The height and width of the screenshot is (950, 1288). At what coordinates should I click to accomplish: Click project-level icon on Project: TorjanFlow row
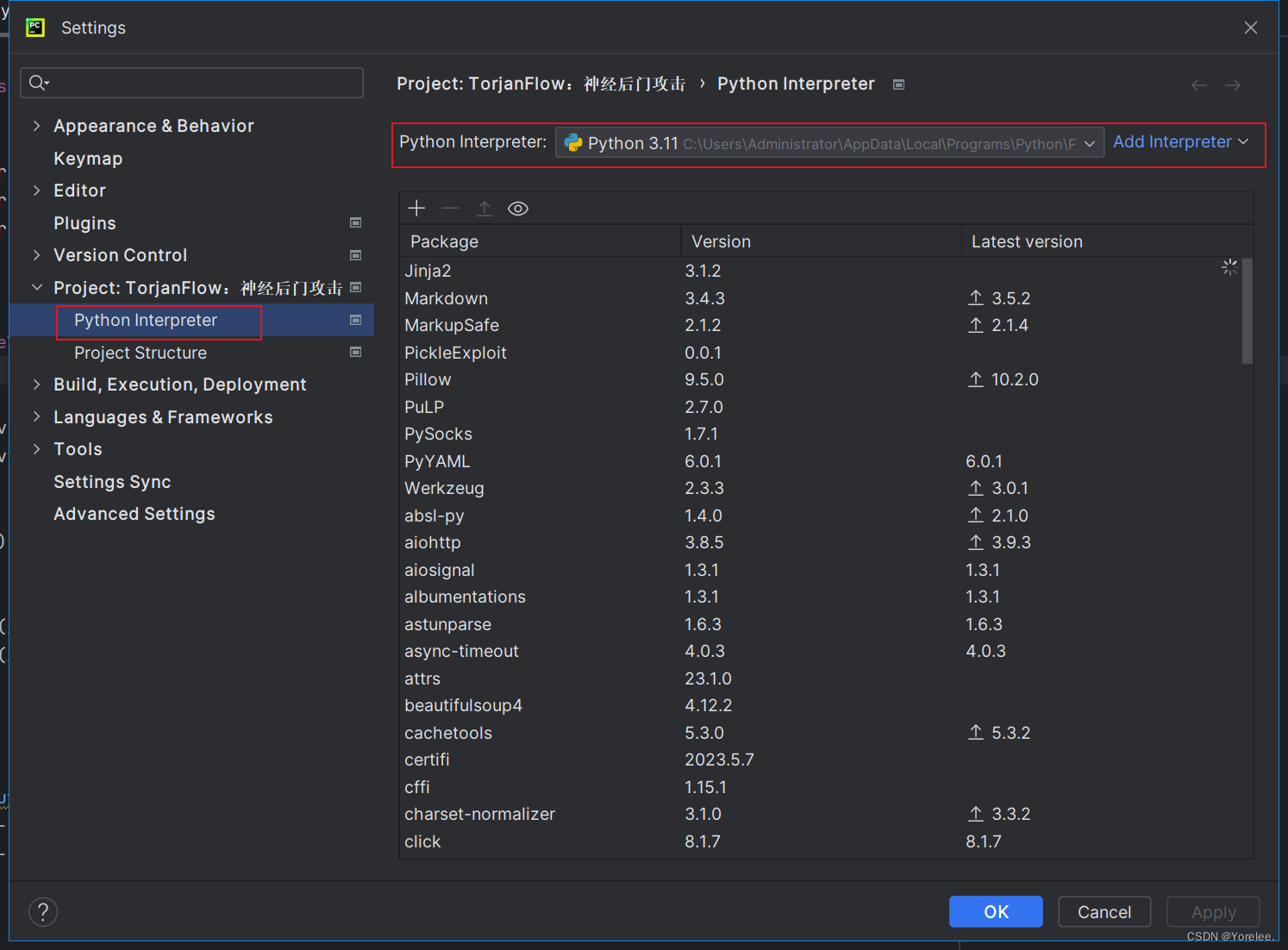pos(355,287)
